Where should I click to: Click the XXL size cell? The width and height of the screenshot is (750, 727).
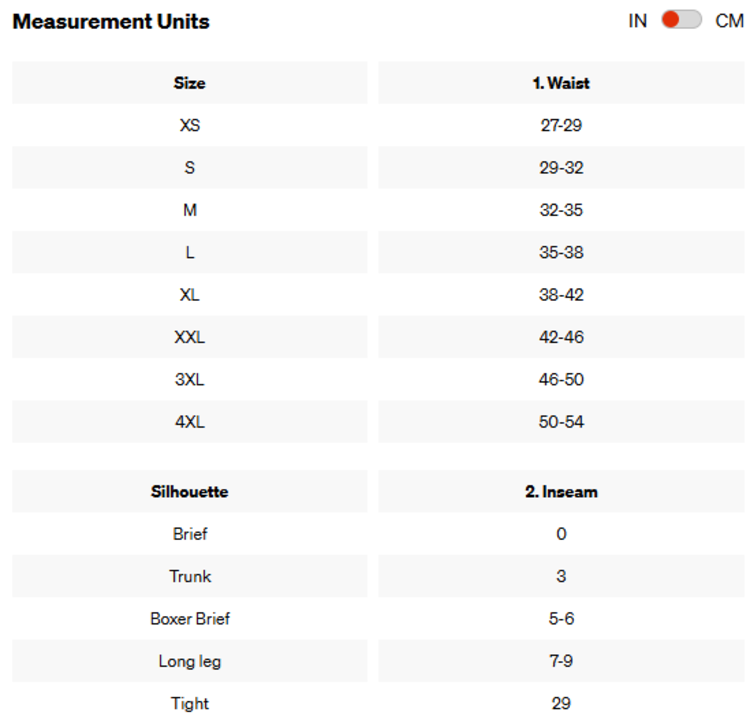point(189,337)
